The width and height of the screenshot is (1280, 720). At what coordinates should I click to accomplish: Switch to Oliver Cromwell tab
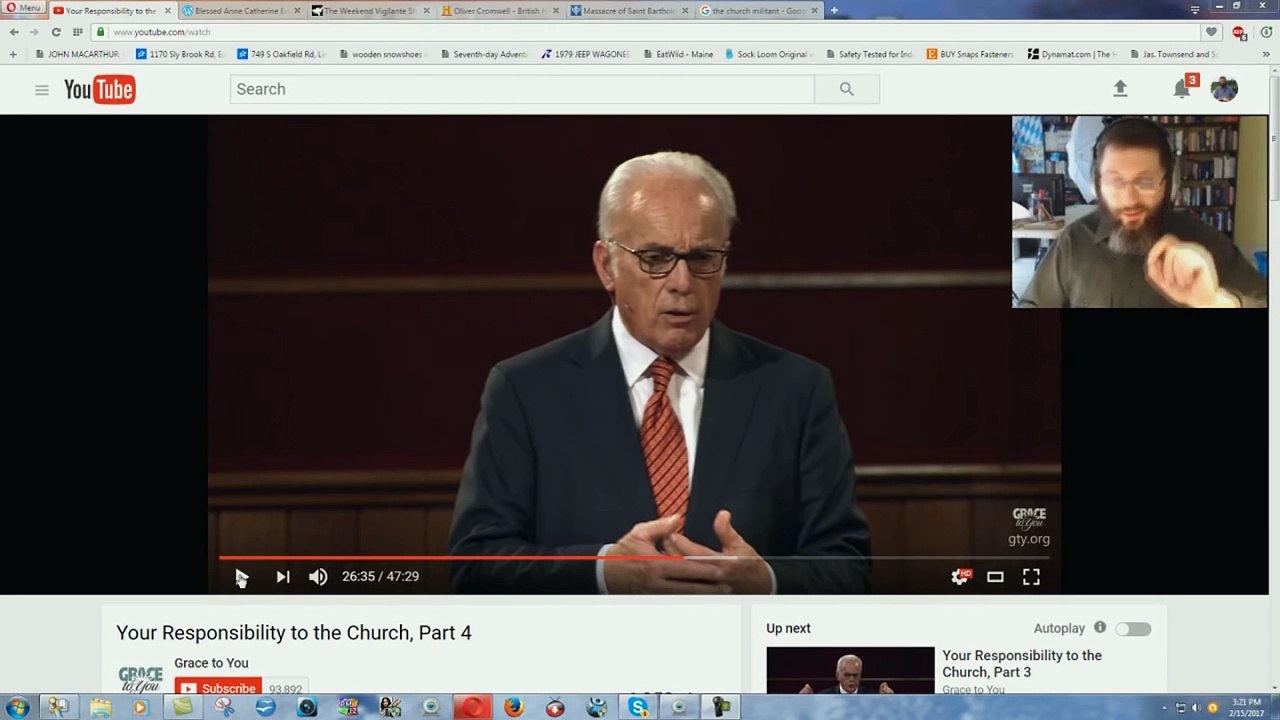(x=498, y=11)
